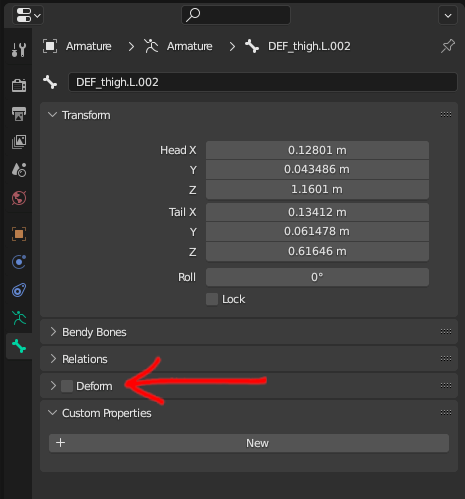Open the editor type dropdown

click(x=28, y=15)
